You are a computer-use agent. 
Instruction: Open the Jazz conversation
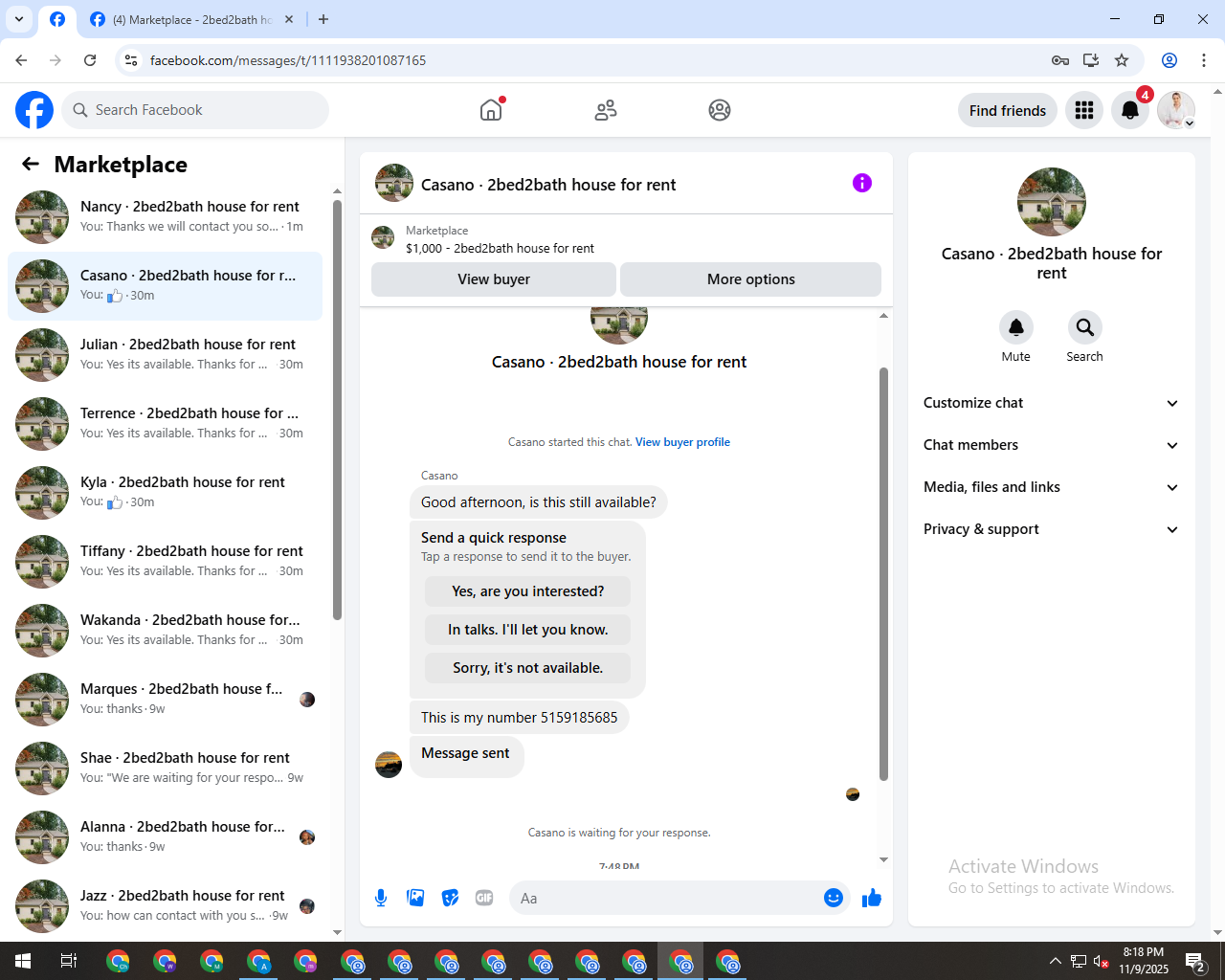point(165,906)
